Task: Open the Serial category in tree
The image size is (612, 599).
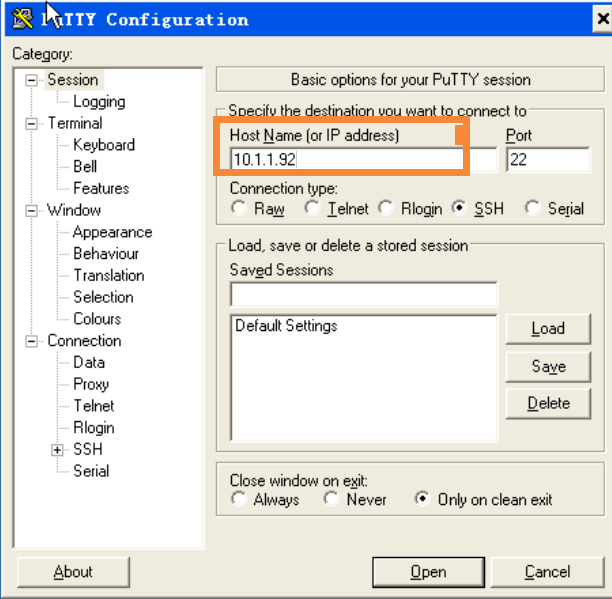Action: pyautogui.click(x=91, y=471)
